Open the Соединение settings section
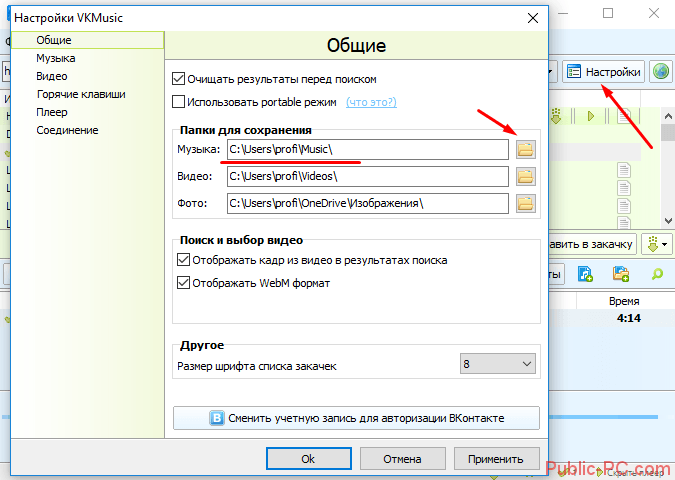This screenshot has height=480, width=675. (67, 130)
